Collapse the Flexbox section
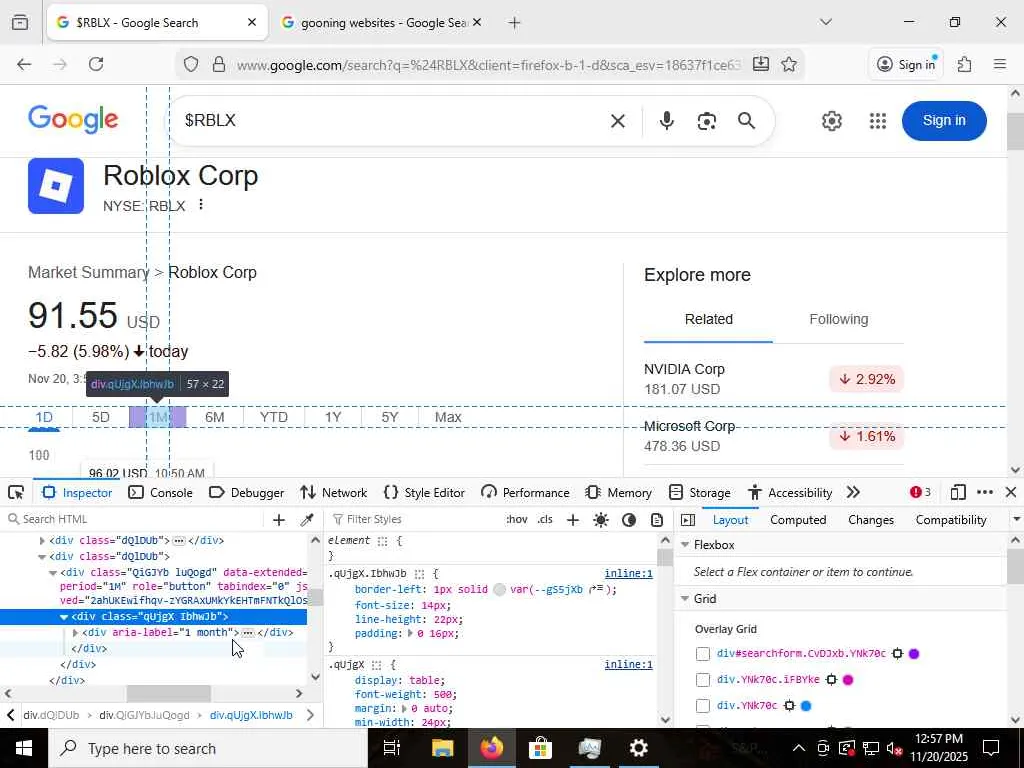 point(685,545)
